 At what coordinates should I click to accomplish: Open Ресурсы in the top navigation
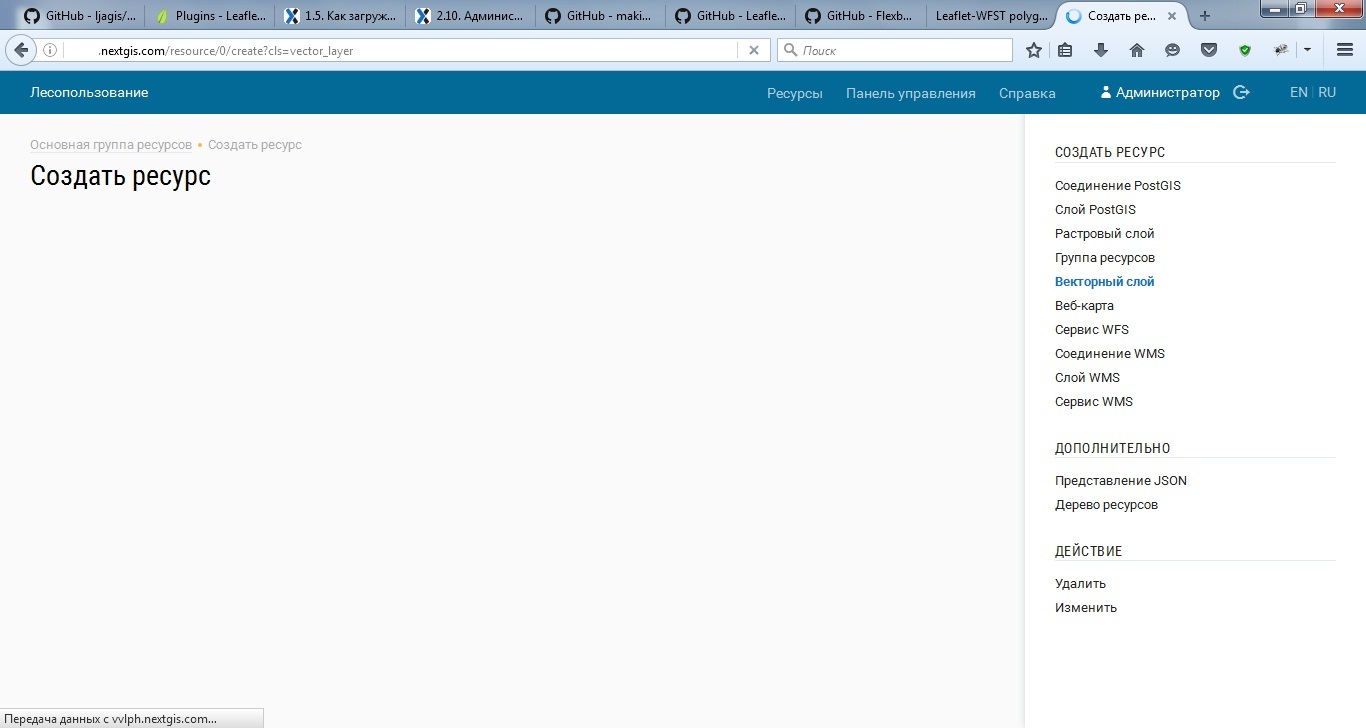(795, 93)
